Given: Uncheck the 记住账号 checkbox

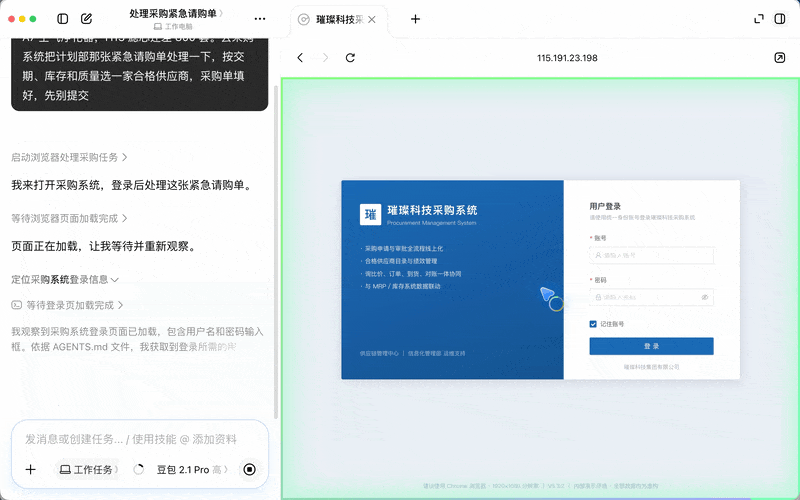Looking at the screenshot, I should click(x=593, y=324).
